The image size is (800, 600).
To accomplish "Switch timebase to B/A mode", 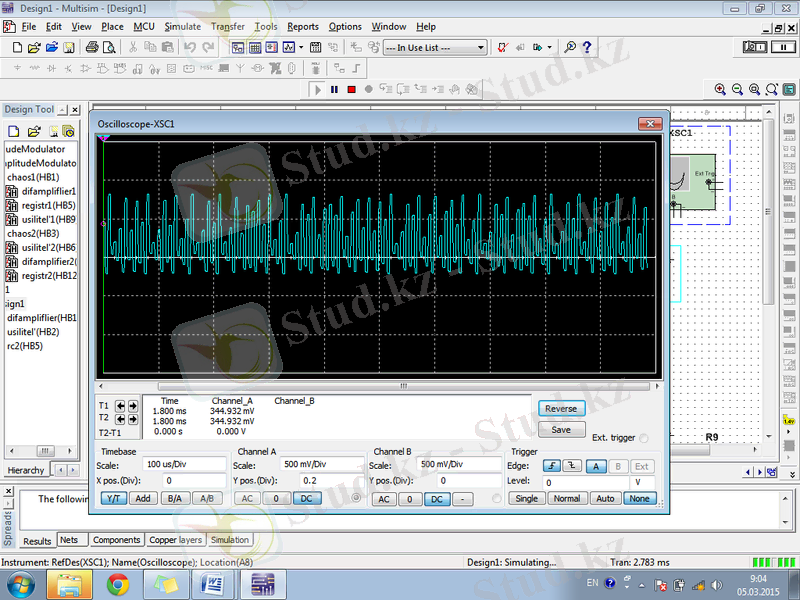I will (174, 498).
